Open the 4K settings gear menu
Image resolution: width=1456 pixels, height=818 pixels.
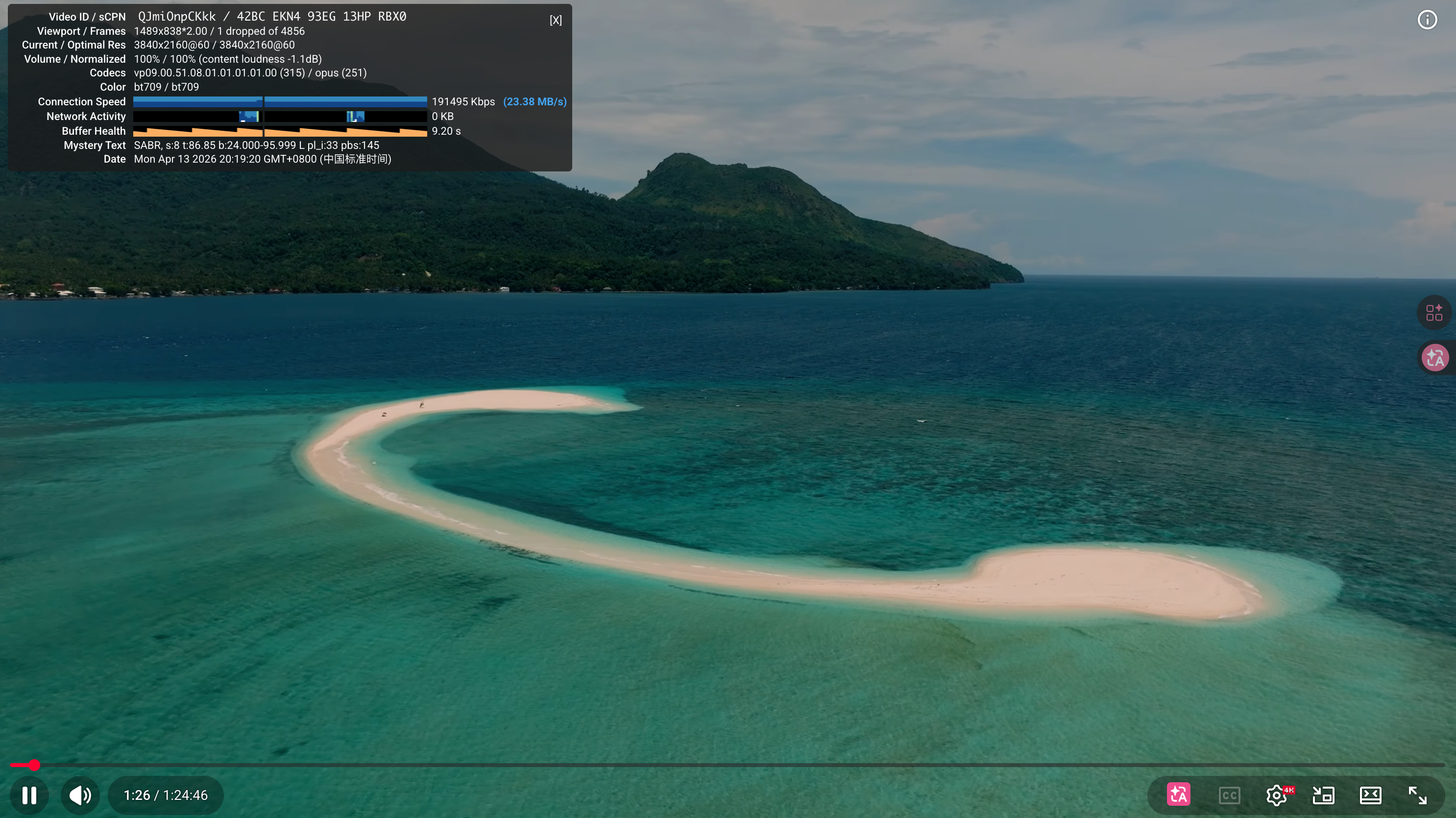1276,795
